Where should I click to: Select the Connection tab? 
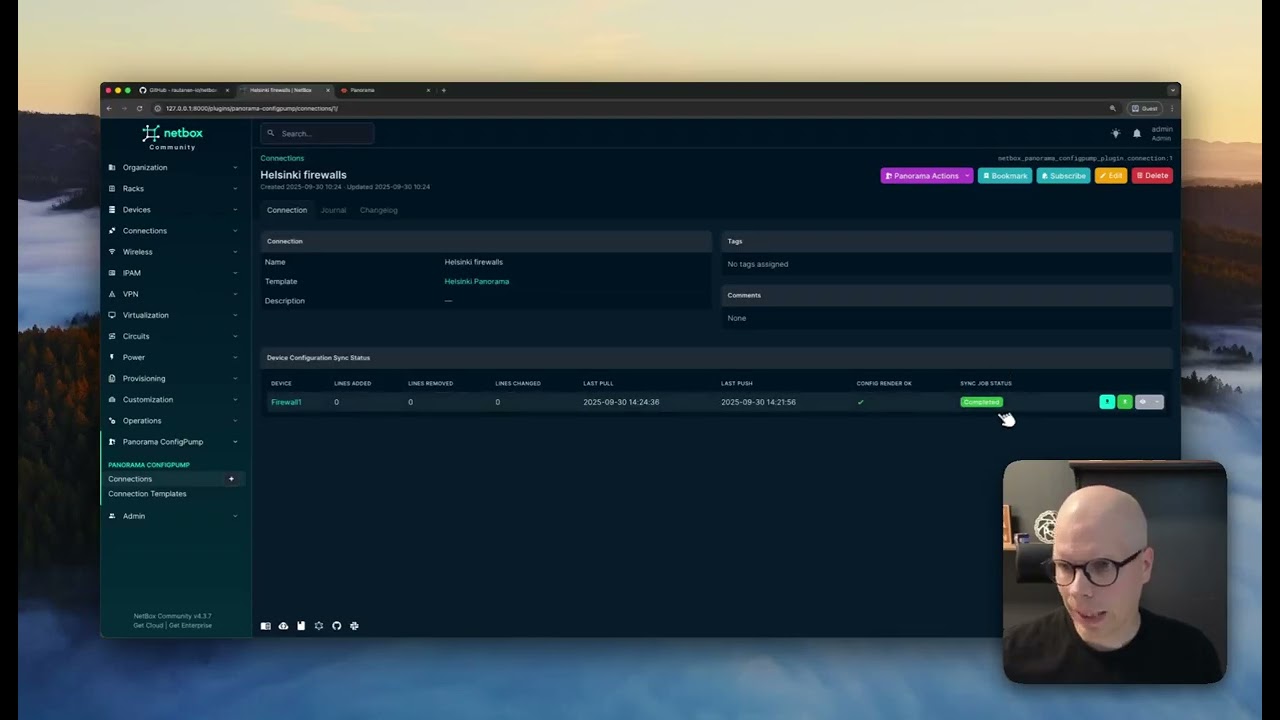[287, 210]
